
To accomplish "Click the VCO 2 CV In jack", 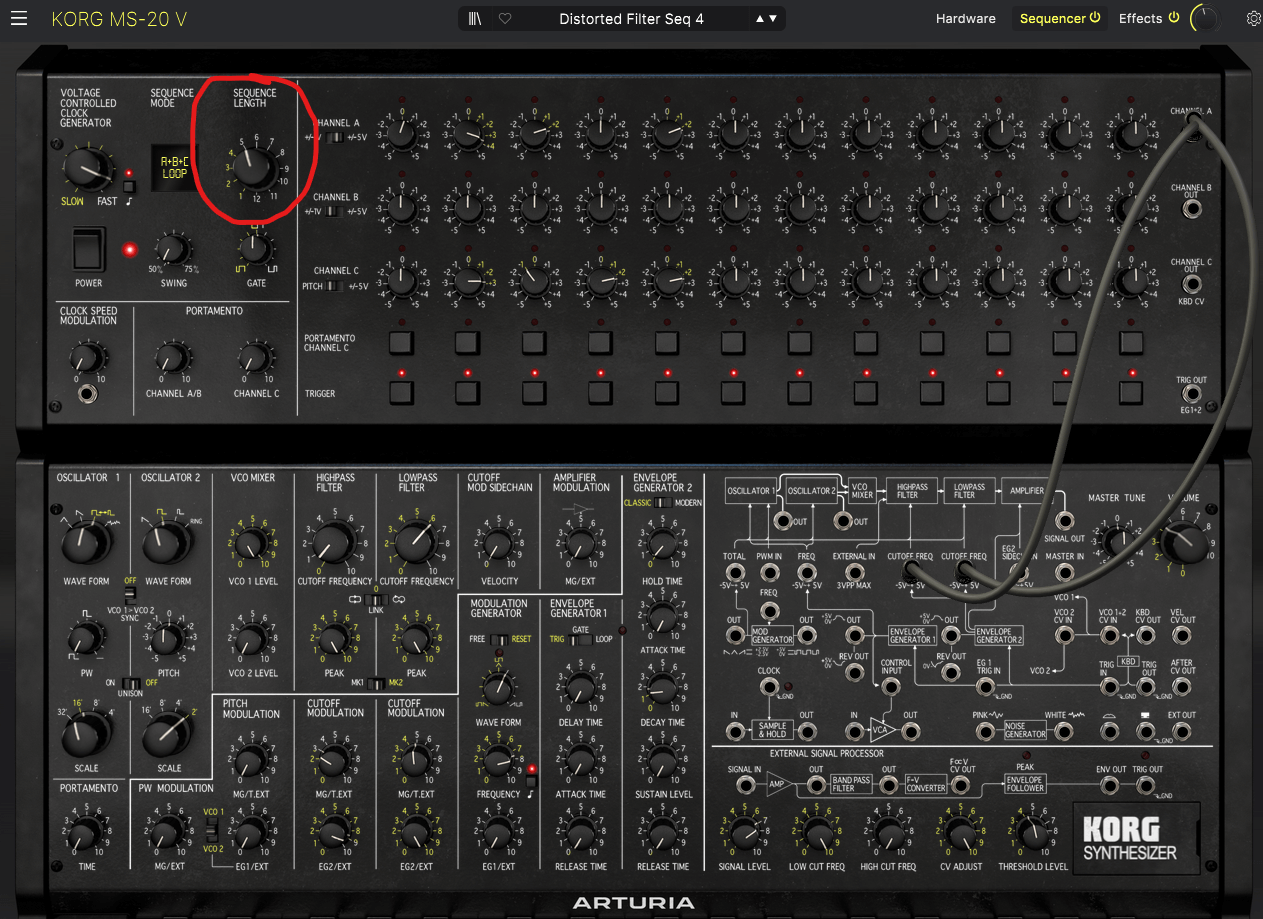I will click(1065, 637).
